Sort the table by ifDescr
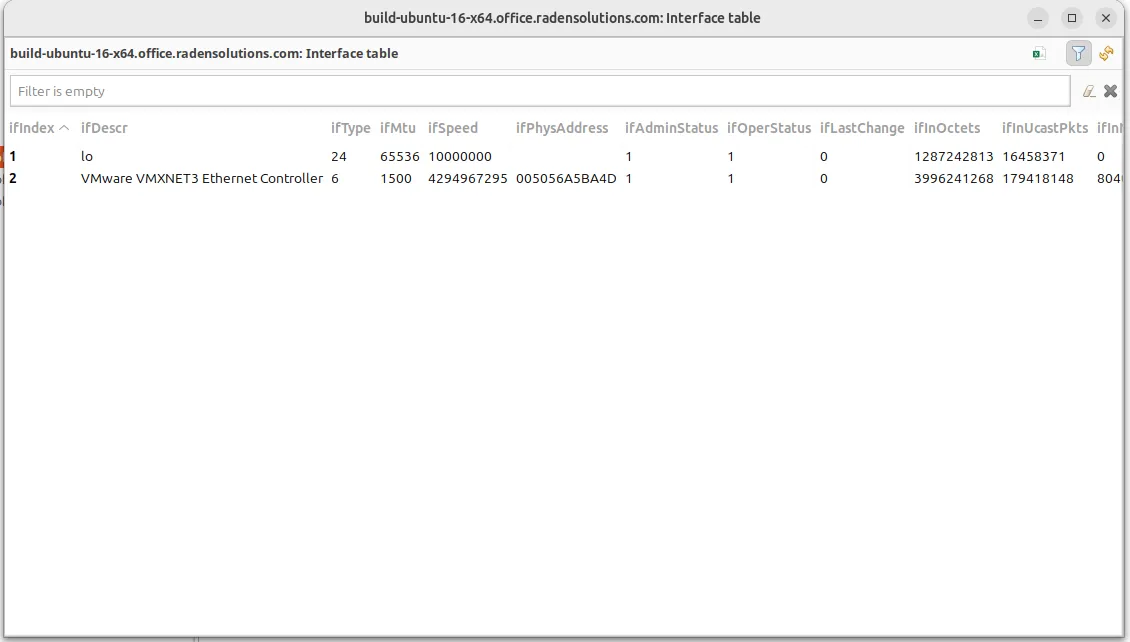This screenshot has height=642, width=1130. tap(104, 128)
